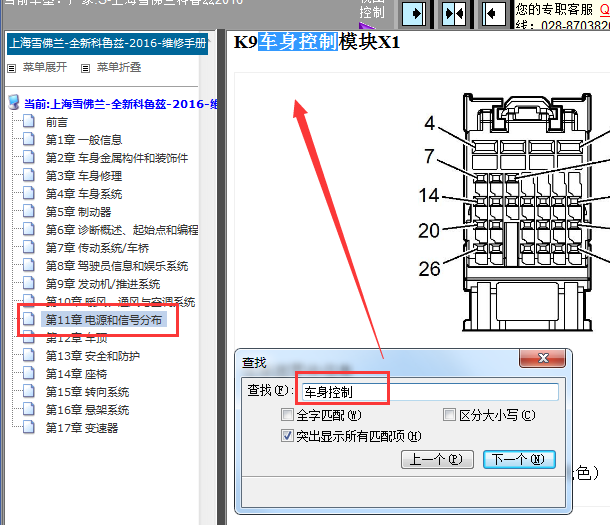Image resolution: width=610 pixels, height=525 pixels.
Task: Click page icon beside 第15章 转向系统
Action: click(x=29, y=391)
